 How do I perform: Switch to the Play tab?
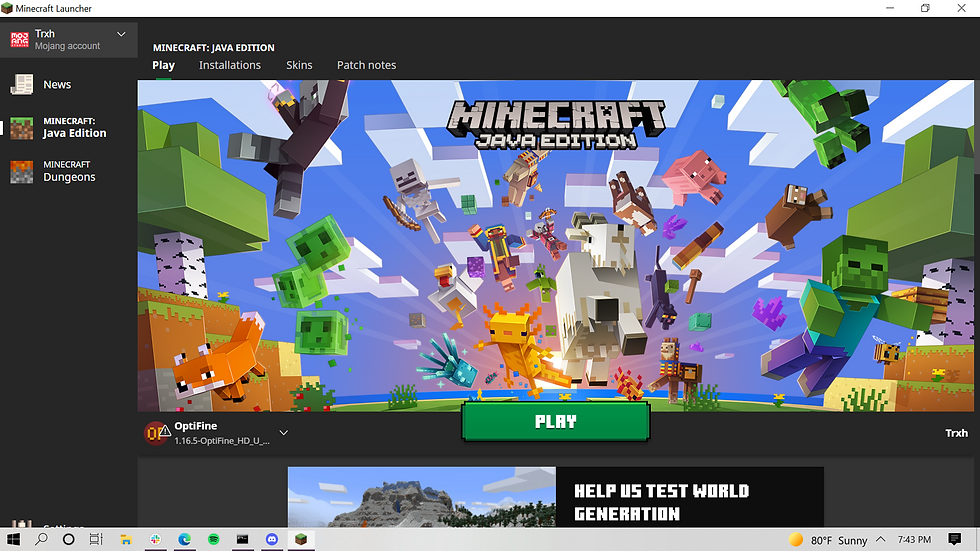[164, 65]
